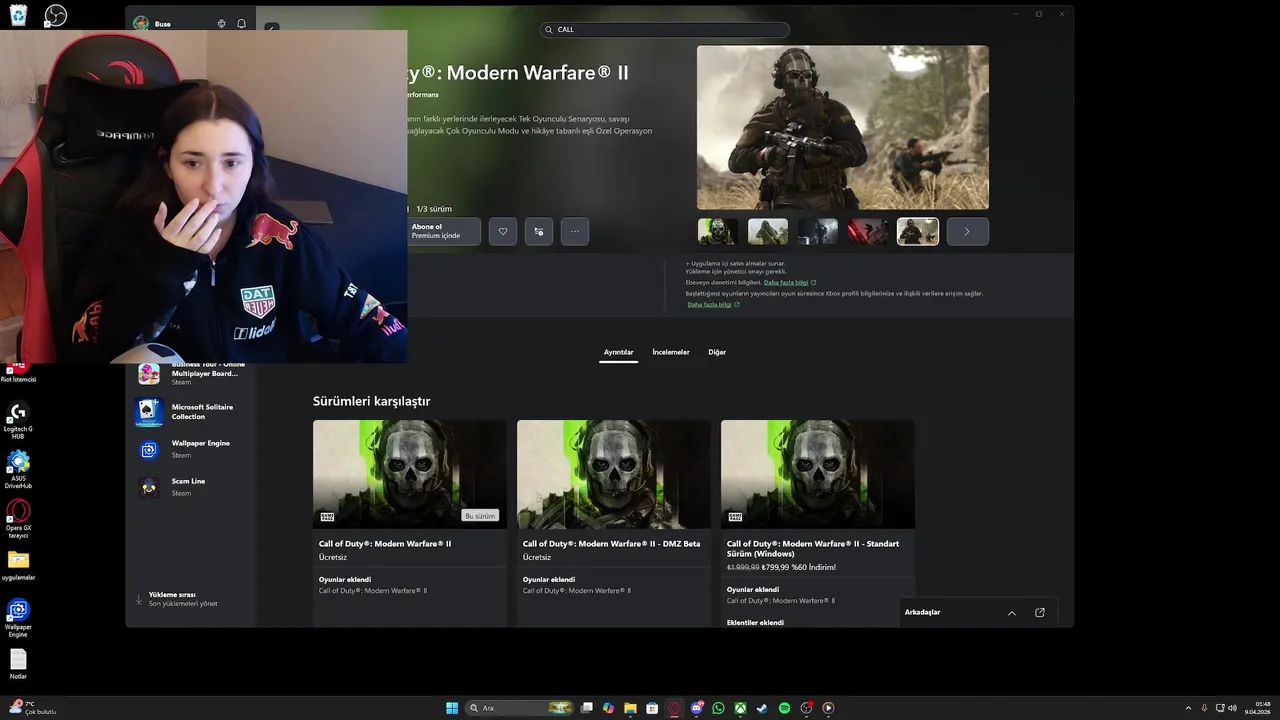Open Task View from taskbar
Image resolution: width=1280 pixels, height=720 pixels.
(587, 708)
